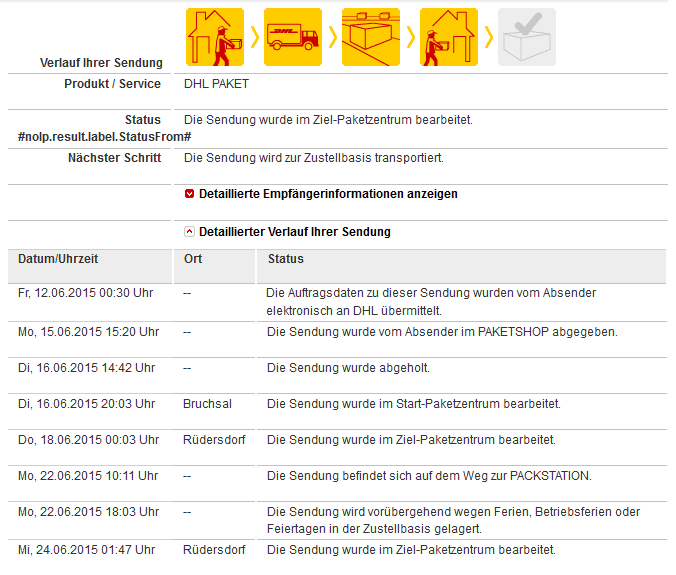
Task: Click '#nolp.result.label.StatusFrom#' placeholder text
Action: click(x=104, y=137)
